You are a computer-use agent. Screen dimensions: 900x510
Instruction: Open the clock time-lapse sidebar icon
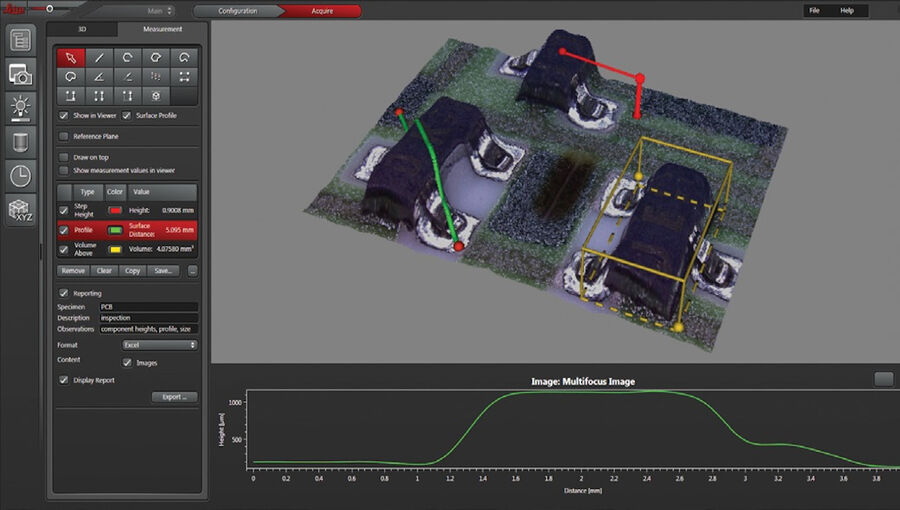coord(21,176)
